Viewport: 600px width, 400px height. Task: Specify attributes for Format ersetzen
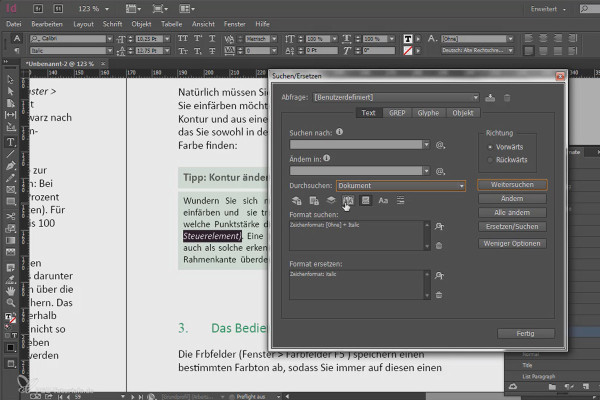tap(439, 276)
